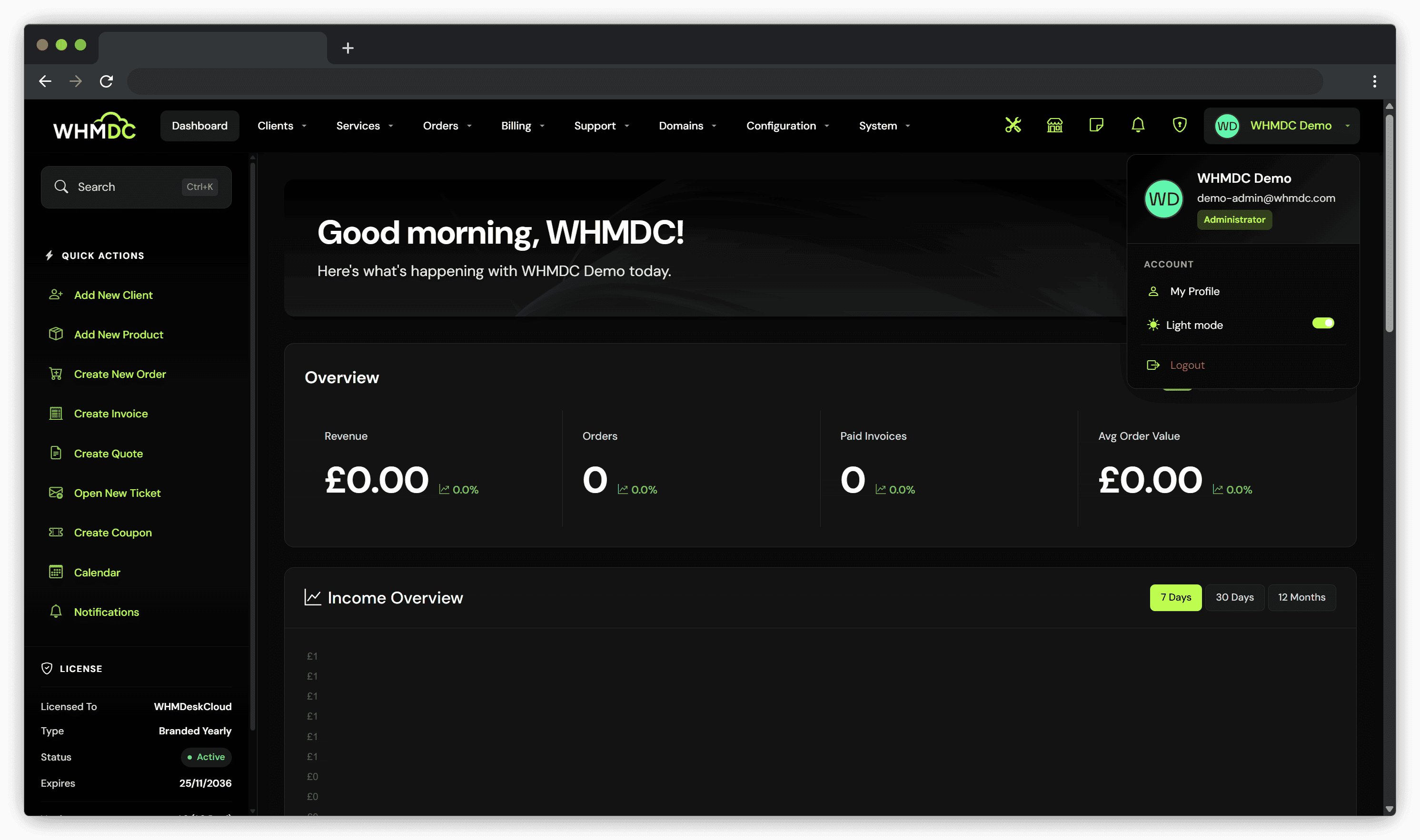Open the admin tools wrench icon
This screenshot has width=1420, height=840.
coord(1013,126)
